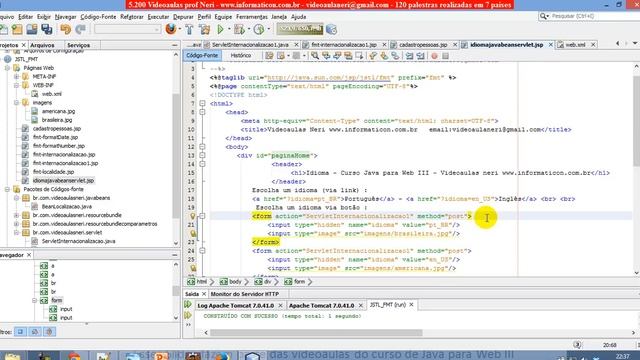Click the re-run green arrows in Saída panel
Screen dimensions: 640x360
point(188,304)
